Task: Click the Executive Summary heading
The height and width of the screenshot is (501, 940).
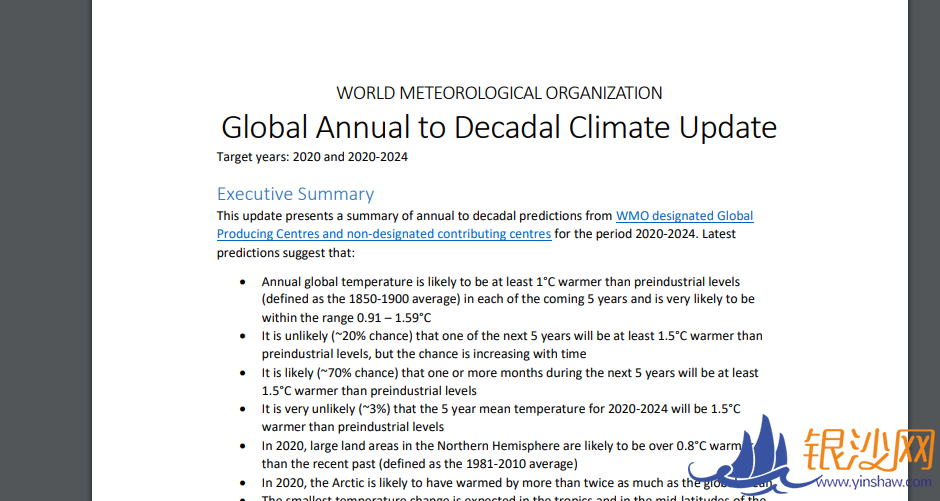Action: pos(295,194)
